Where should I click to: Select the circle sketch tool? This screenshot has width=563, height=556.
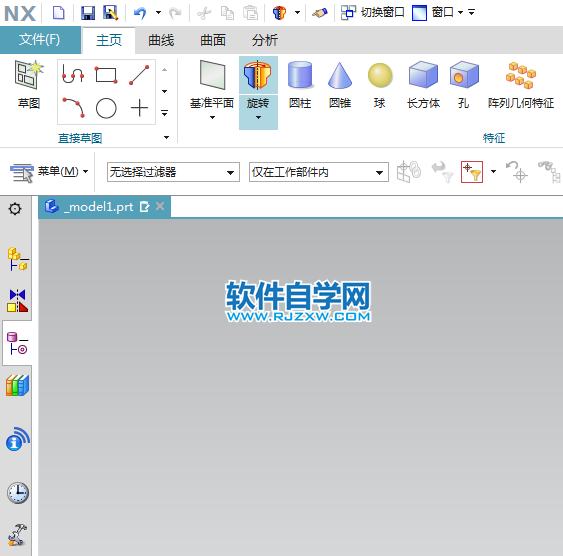click(106, 108)
